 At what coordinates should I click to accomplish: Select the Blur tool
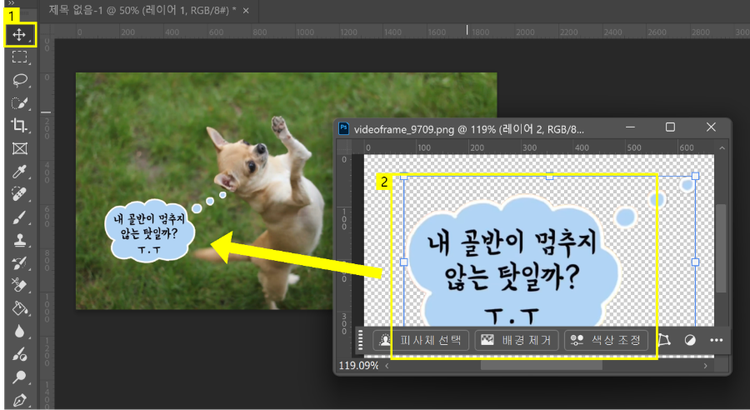pyautogui.click(x=19, y=331)
